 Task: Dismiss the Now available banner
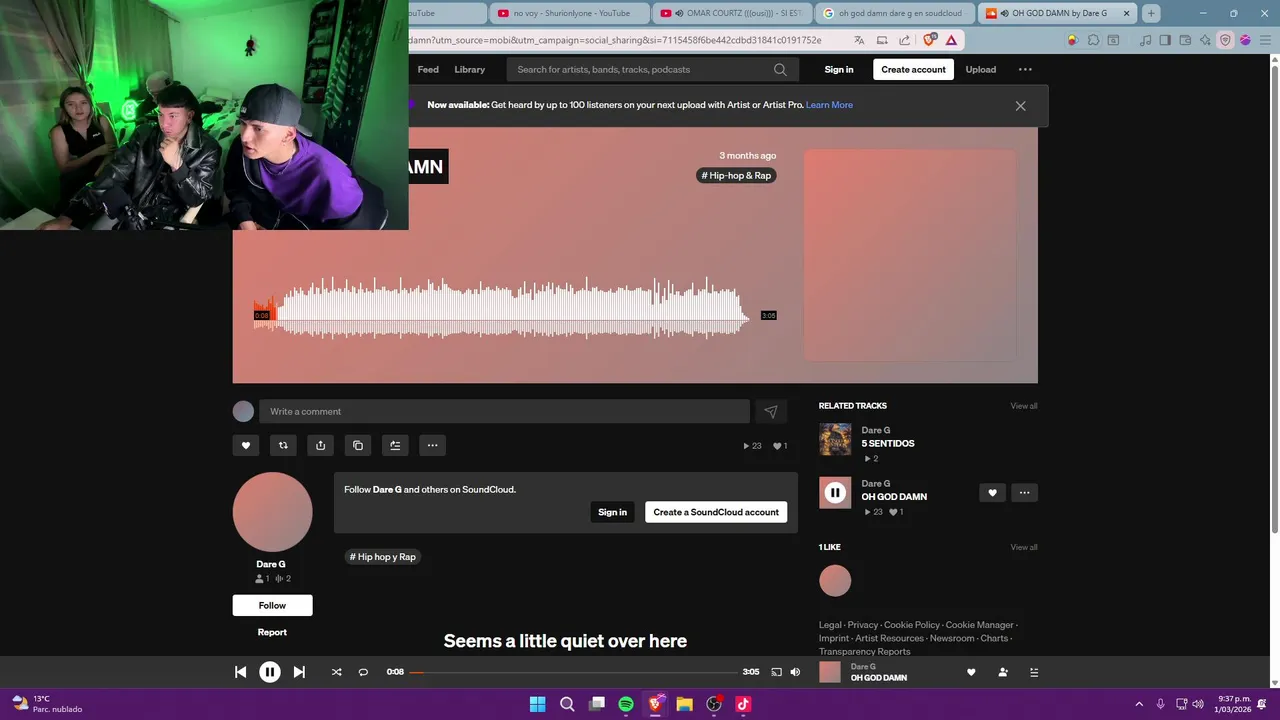pos(1020,105)
